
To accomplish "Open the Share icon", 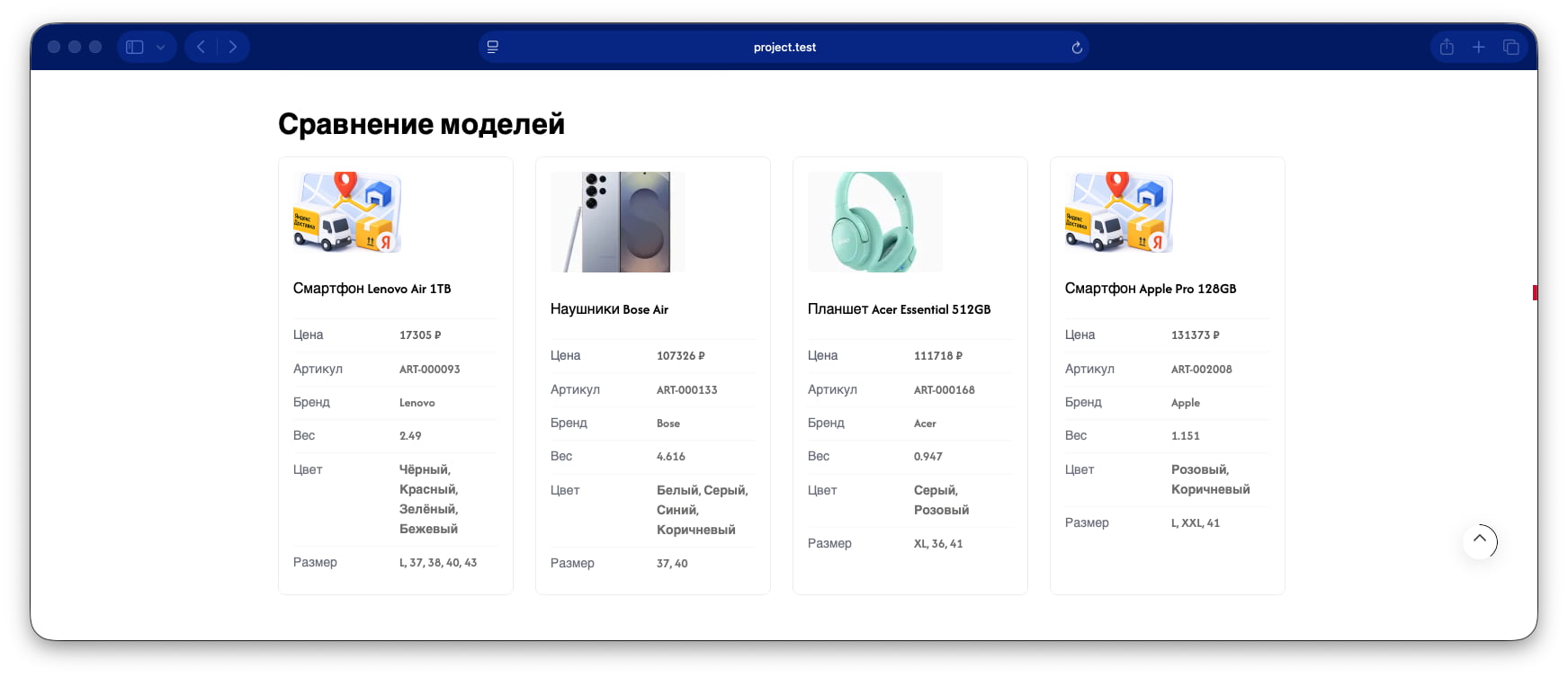I will (x=1447, y=47).
